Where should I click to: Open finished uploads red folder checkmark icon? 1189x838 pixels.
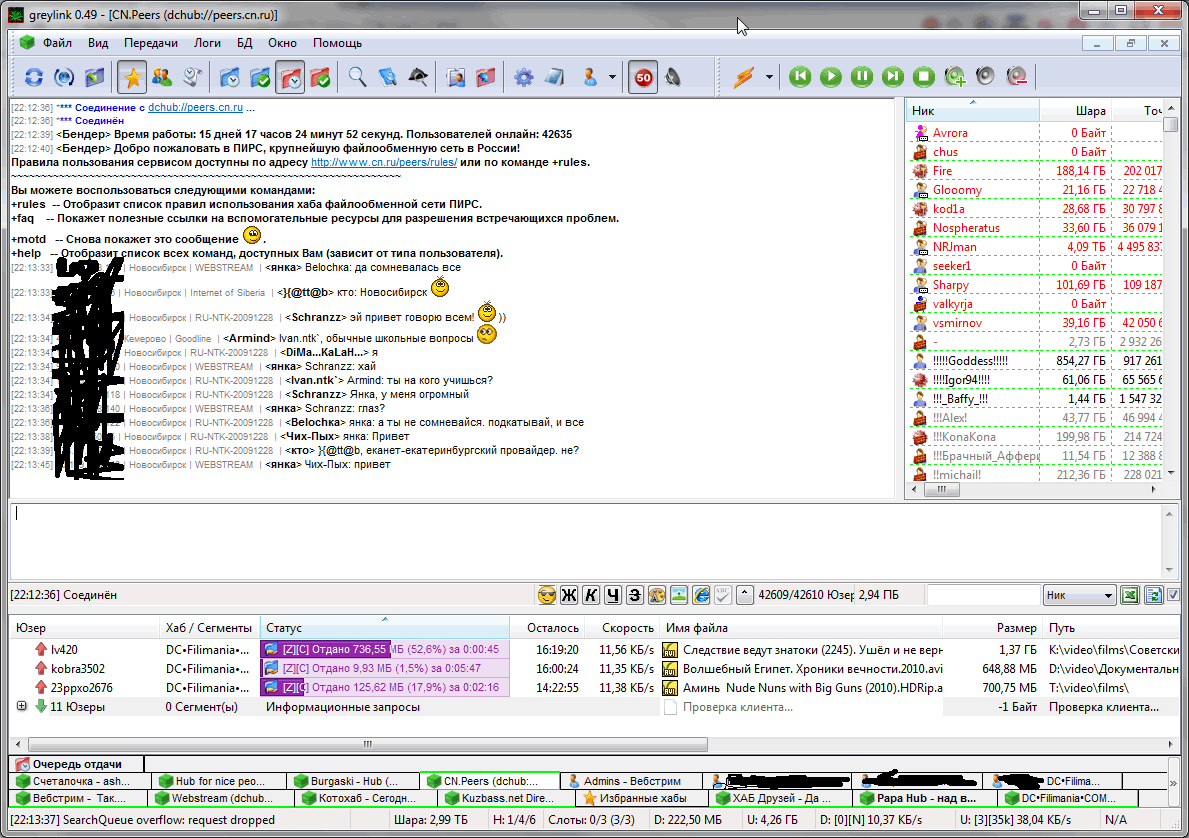pyautogui.click(x=321, y=77)
